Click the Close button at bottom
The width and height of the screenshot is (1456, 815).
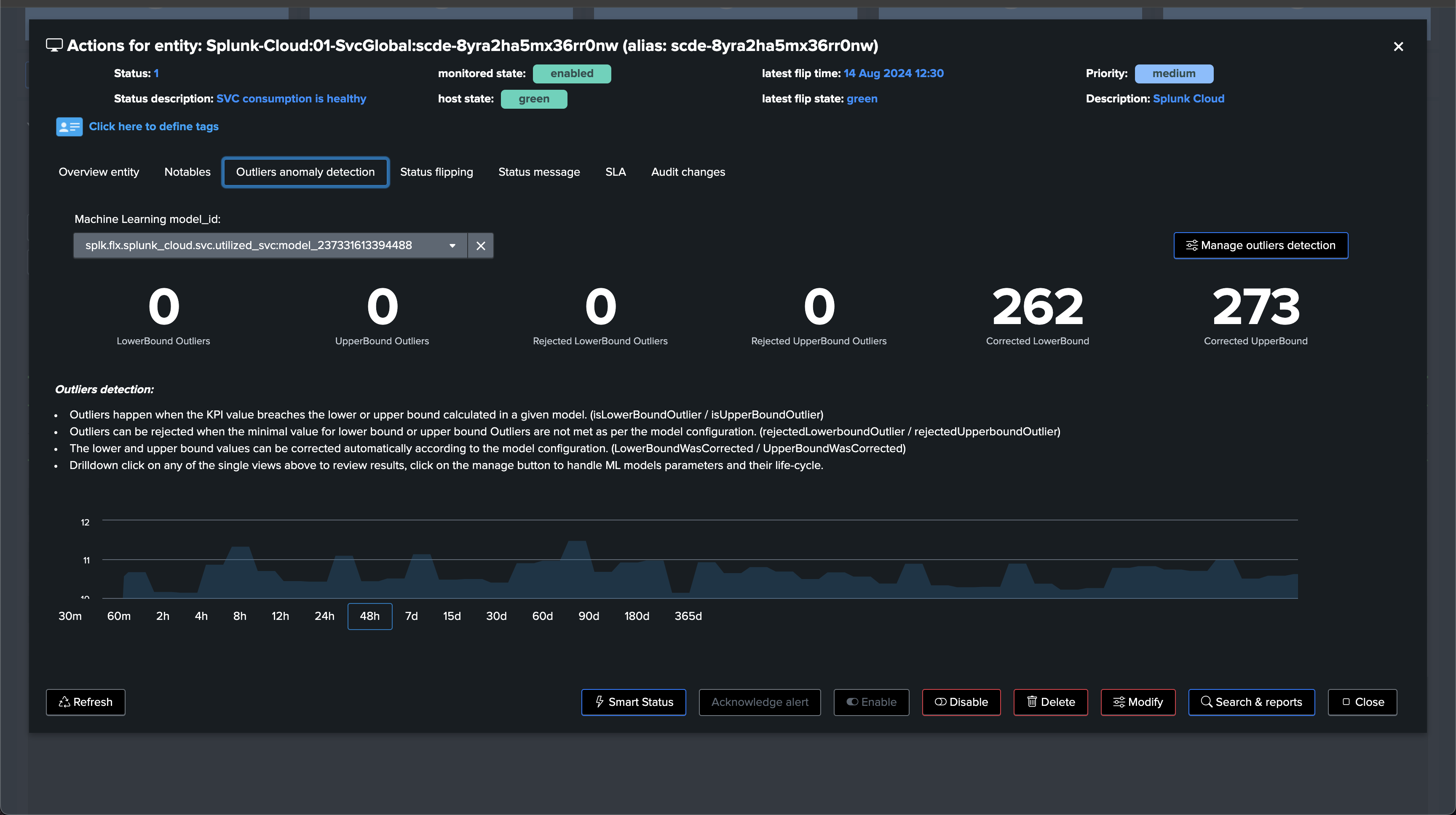point(1362,702)
